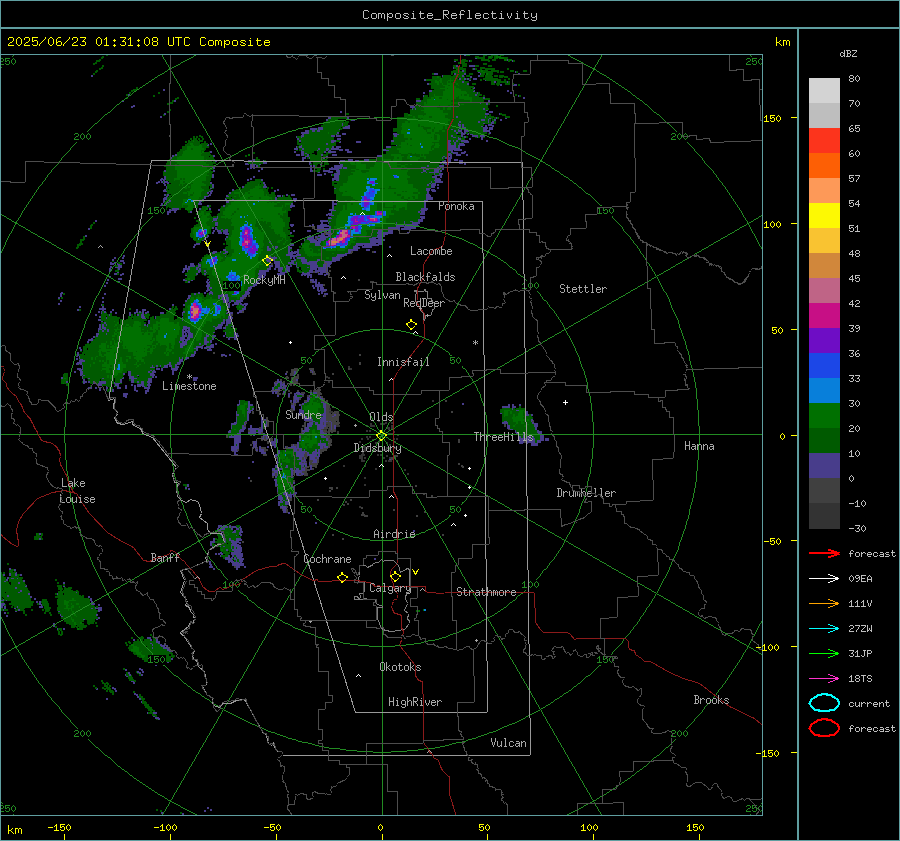This screenshot has width=900, height=841.
Task: Click the Ponoka city label
Action: pyautogui.click(x=456, y=207)
